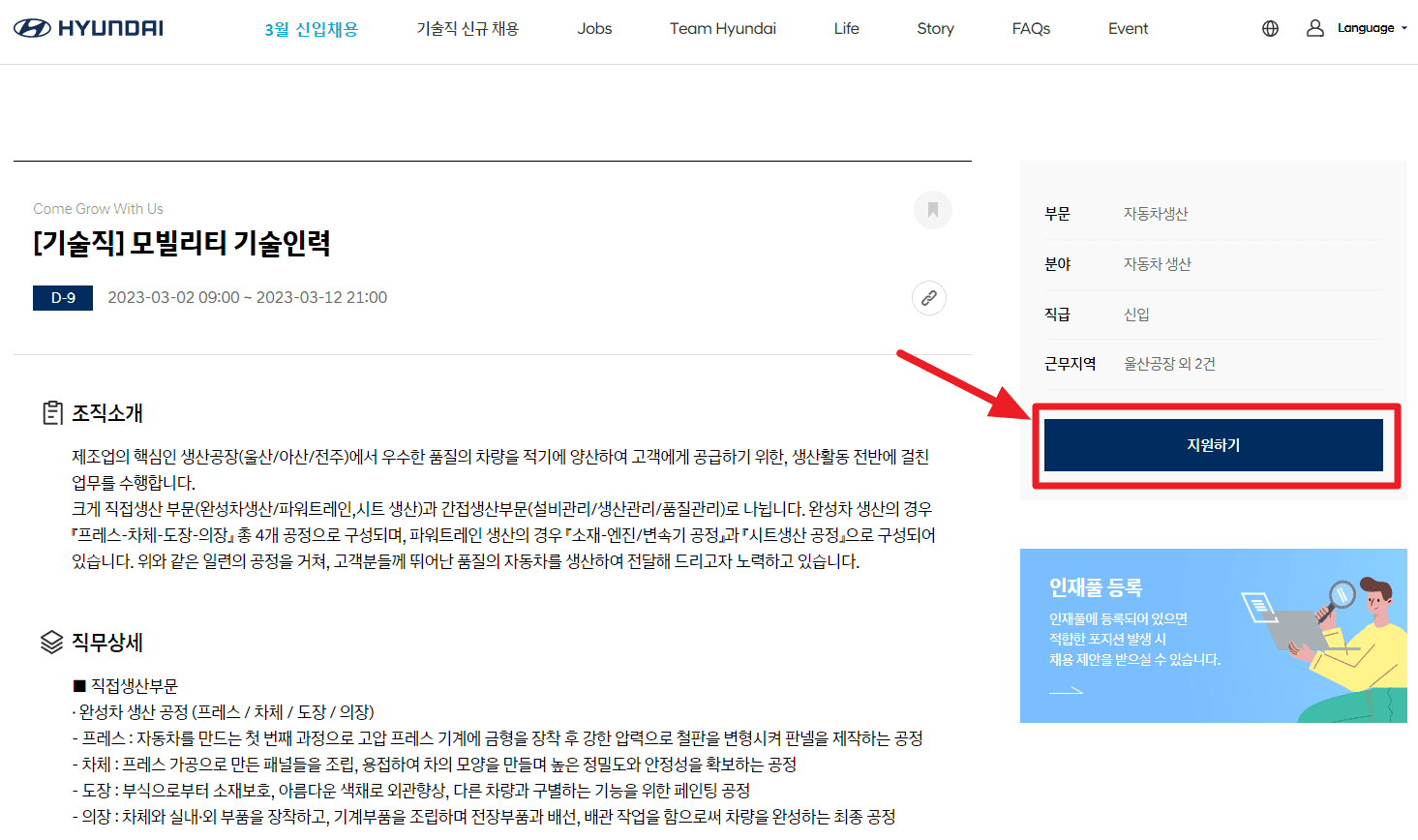Open the 인재풀 등록 banner
This screenshot has height=840, width=1418.
(1214, 636)
